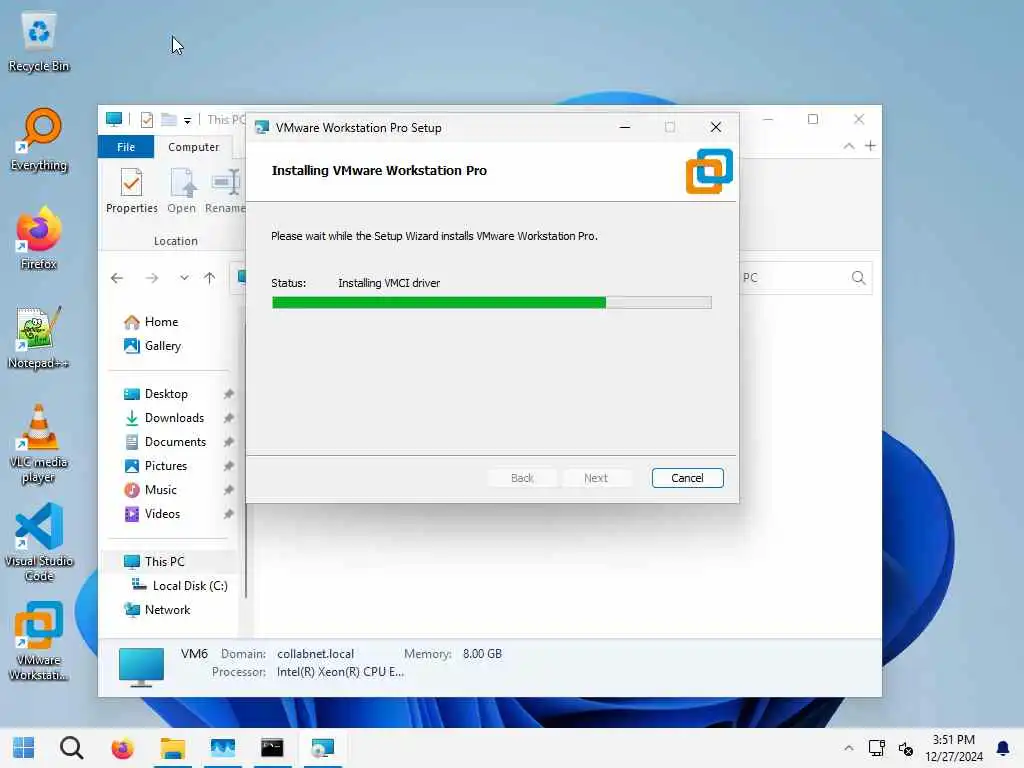The height and width of the screenshot is (768, 1024).
Task: Unpin Downloads using its pin icon
Action: (x=229, y=418)
